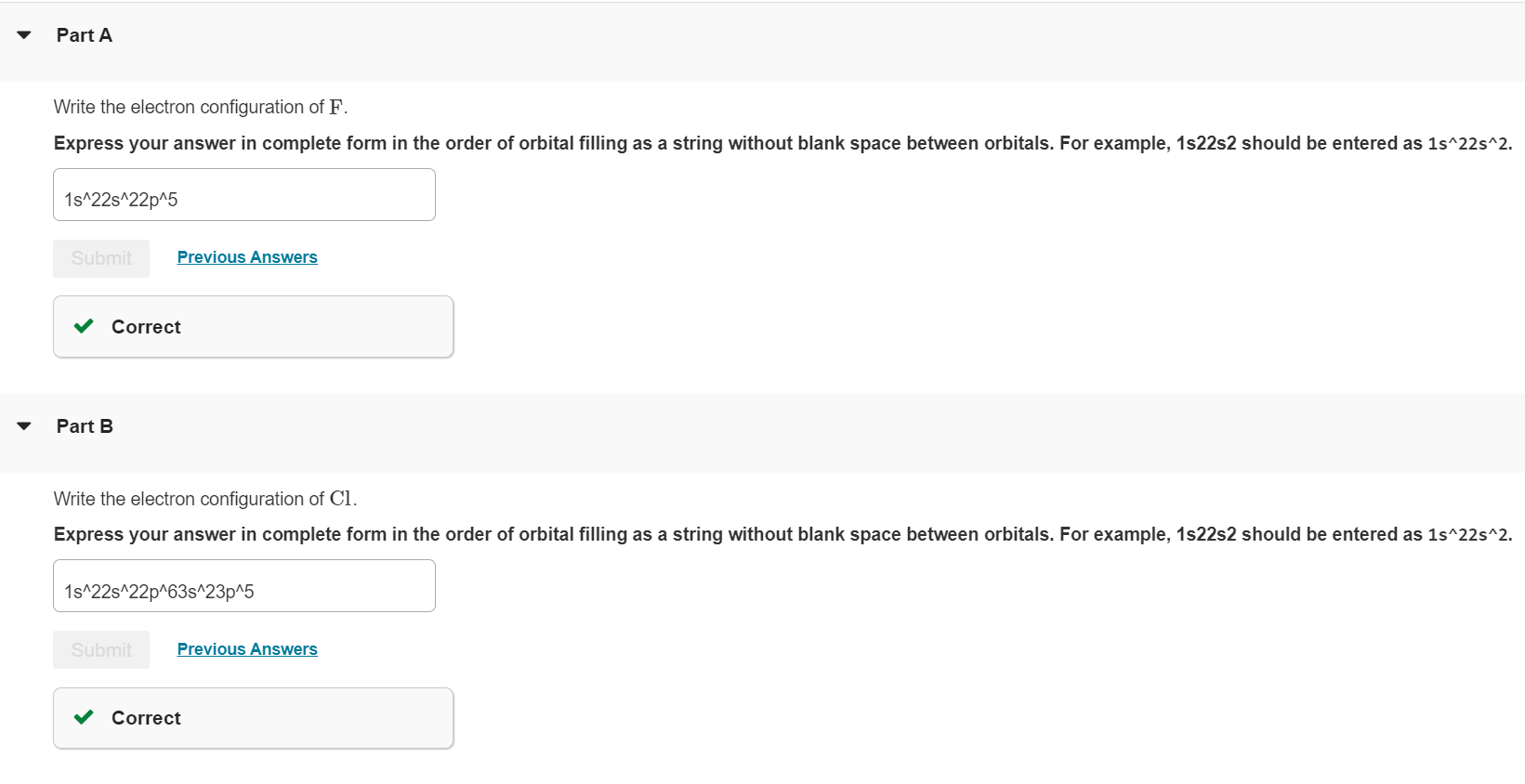
Task: Click the Submit button for Part B
Action: (x=100, y=649)
